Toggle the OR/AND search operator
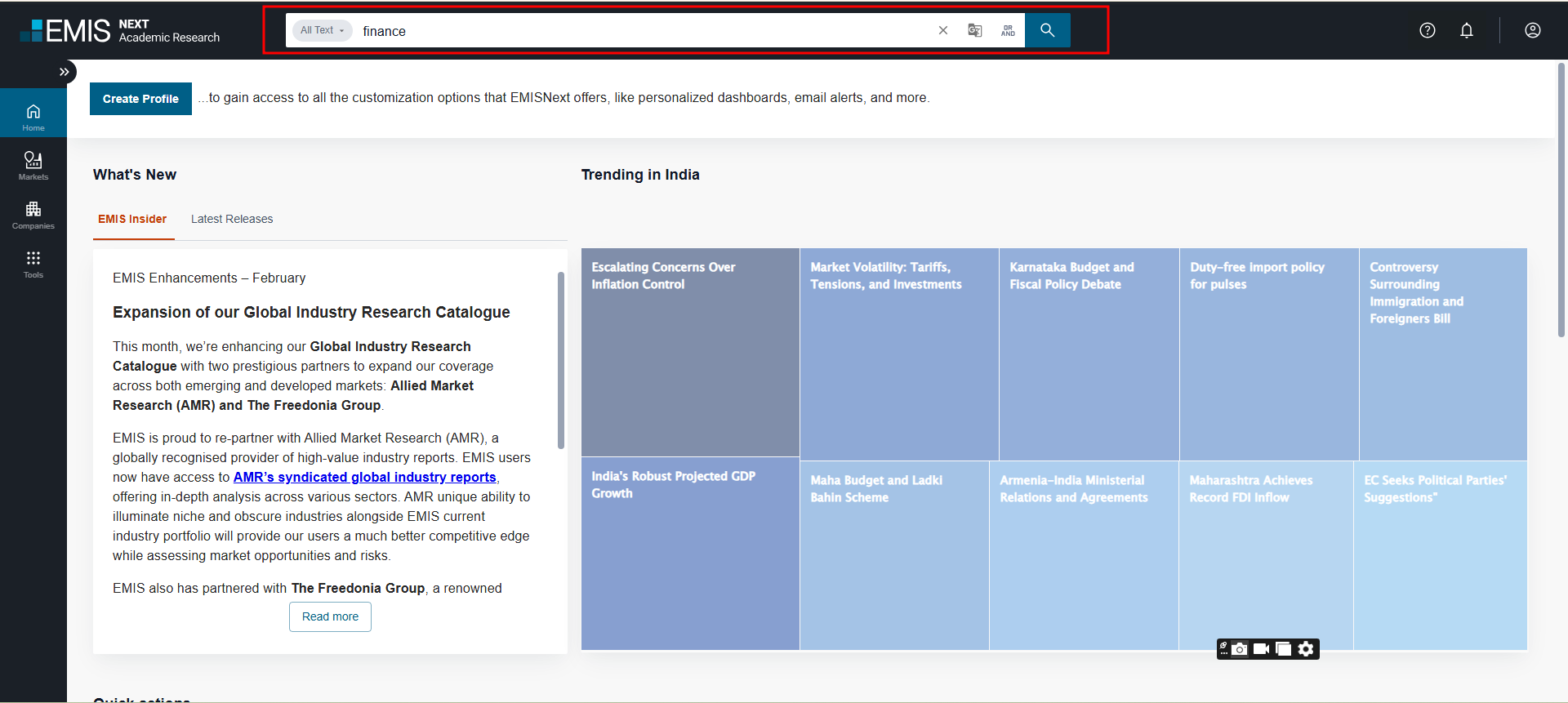Screen dimensions: 1568x703 (x=1008, y=30)
